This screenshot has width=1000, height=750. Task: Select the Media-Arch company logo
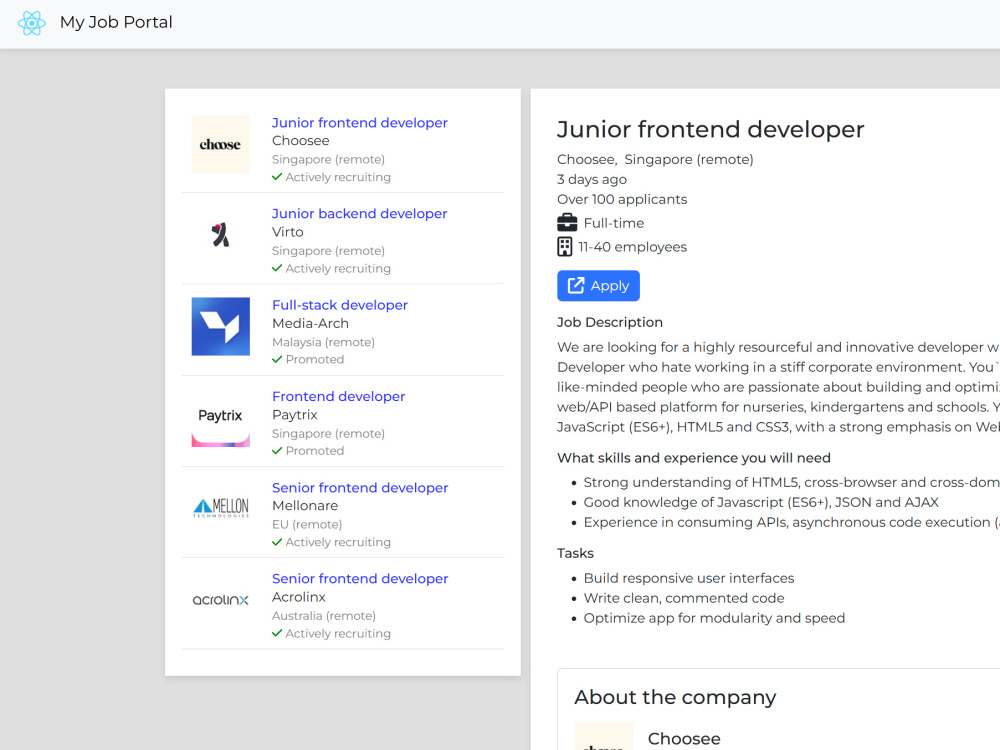[221, 327]
